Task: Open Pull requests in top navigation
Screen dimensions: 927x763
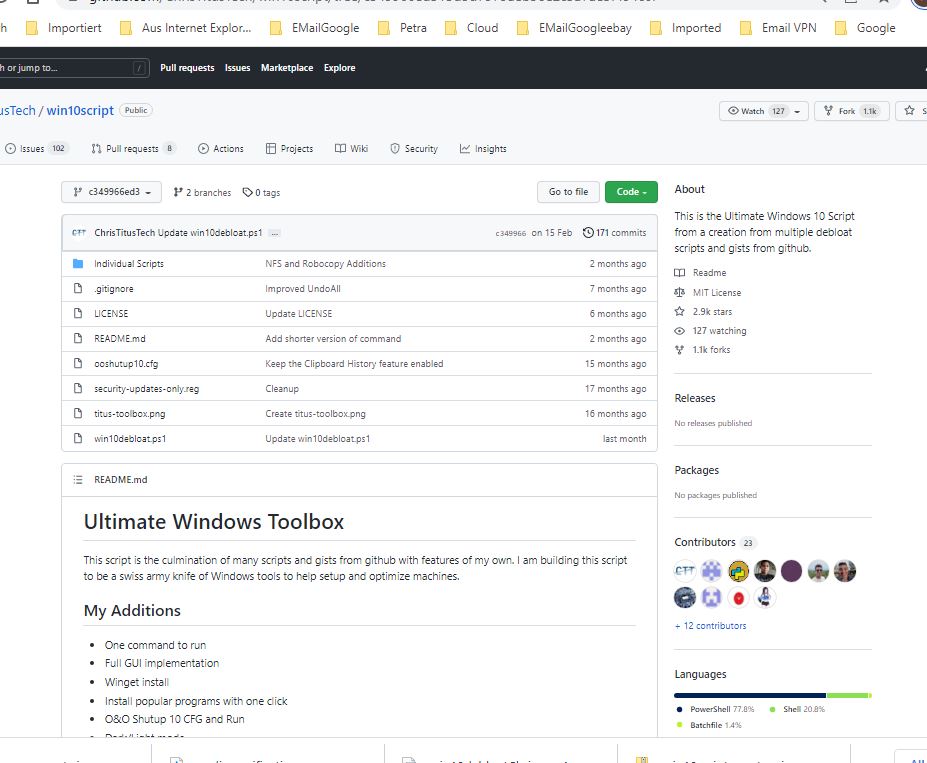Action: 187,68
